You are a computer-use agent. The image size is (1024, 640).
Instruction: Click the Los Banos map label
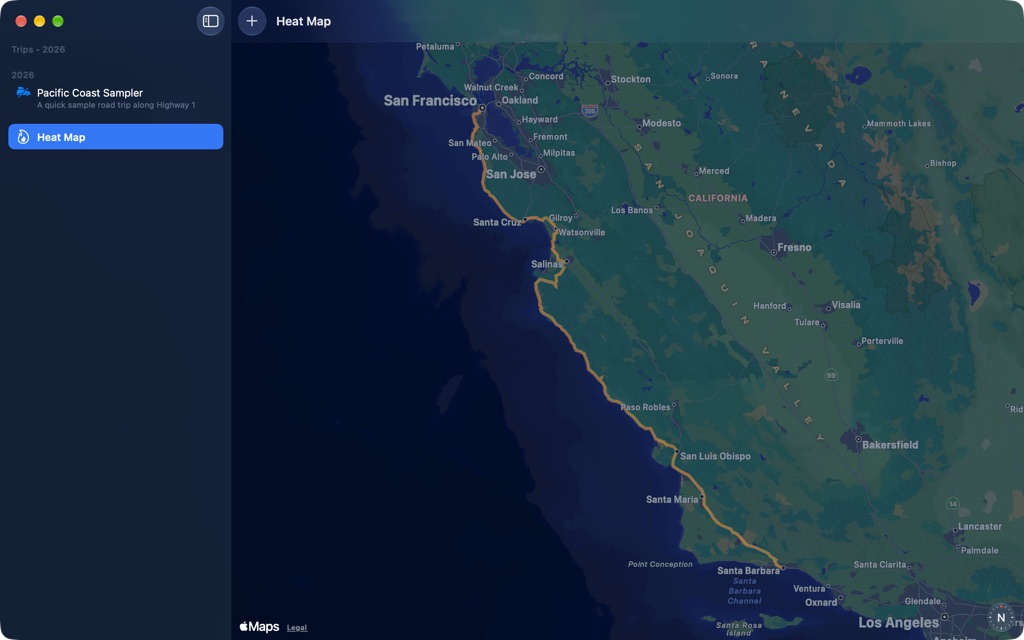(632, 210)
